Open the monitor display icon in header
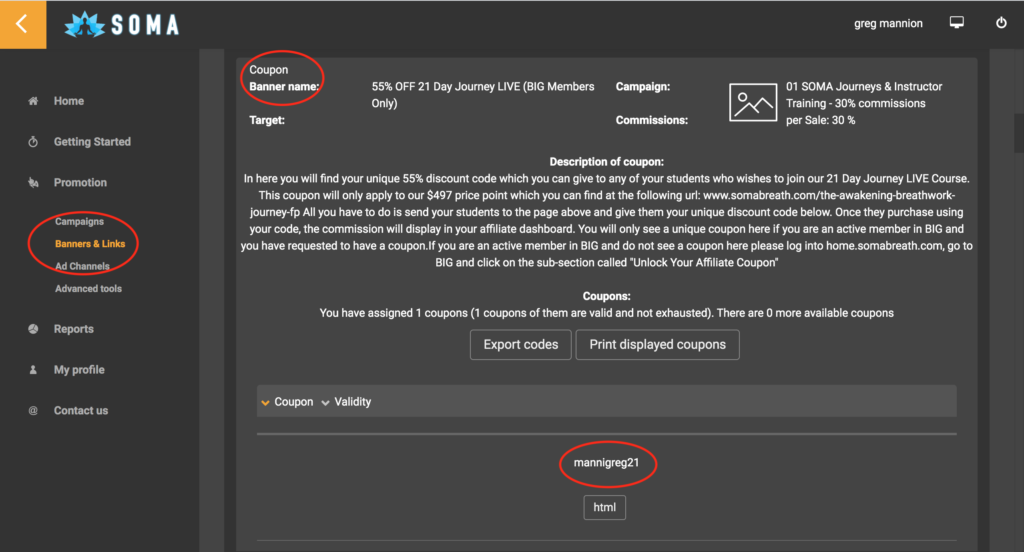1024x552 pixels. [957, 23]
